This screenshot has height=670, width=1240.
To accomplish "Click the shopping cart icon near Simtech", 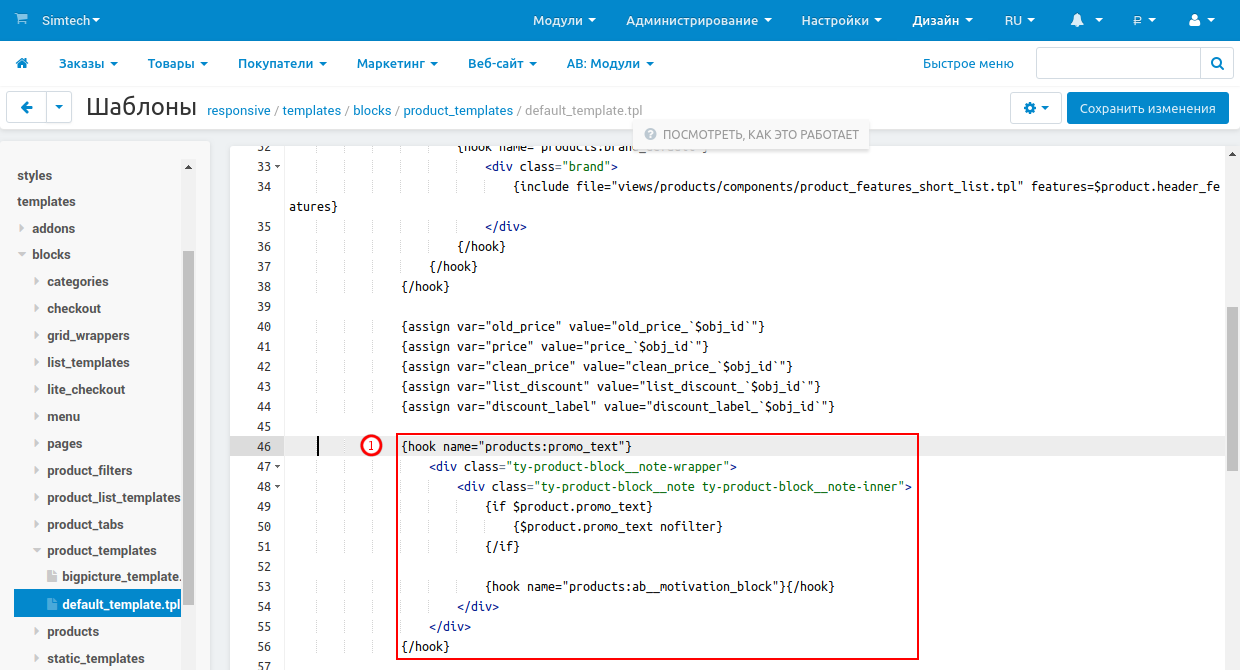I will point(22,20).
